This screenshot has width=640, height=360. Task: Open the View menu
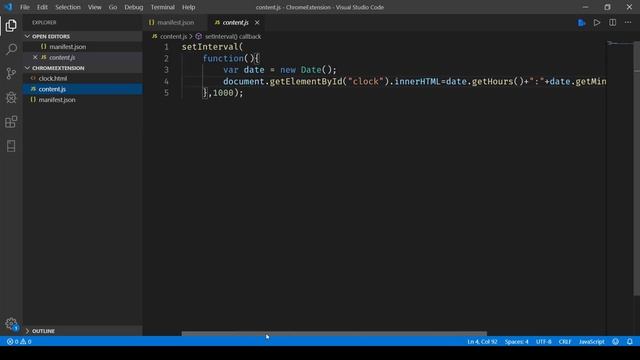point(94,7)
